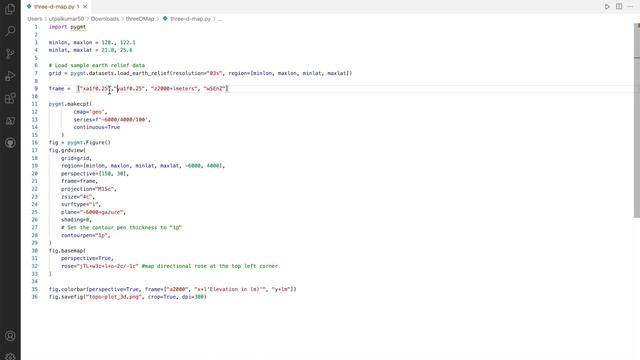Click the 'minlat, maxlat' assignment line
The height and width of the screenshot is (360, 640).
91,50
